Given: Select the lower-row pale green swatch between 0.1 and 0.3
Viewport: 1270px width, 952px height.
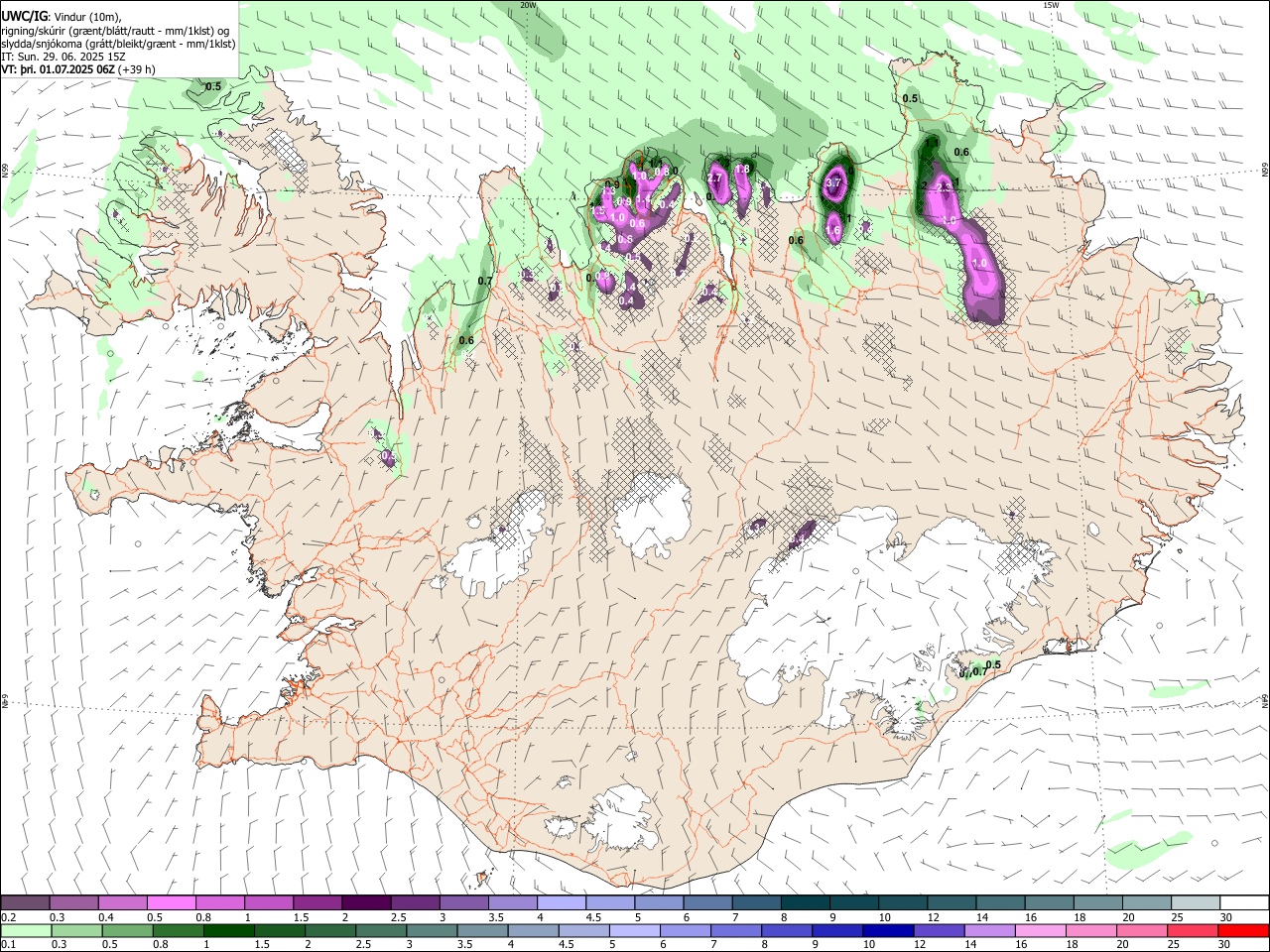Looking at the screenshot, I should tap(27, 930).
